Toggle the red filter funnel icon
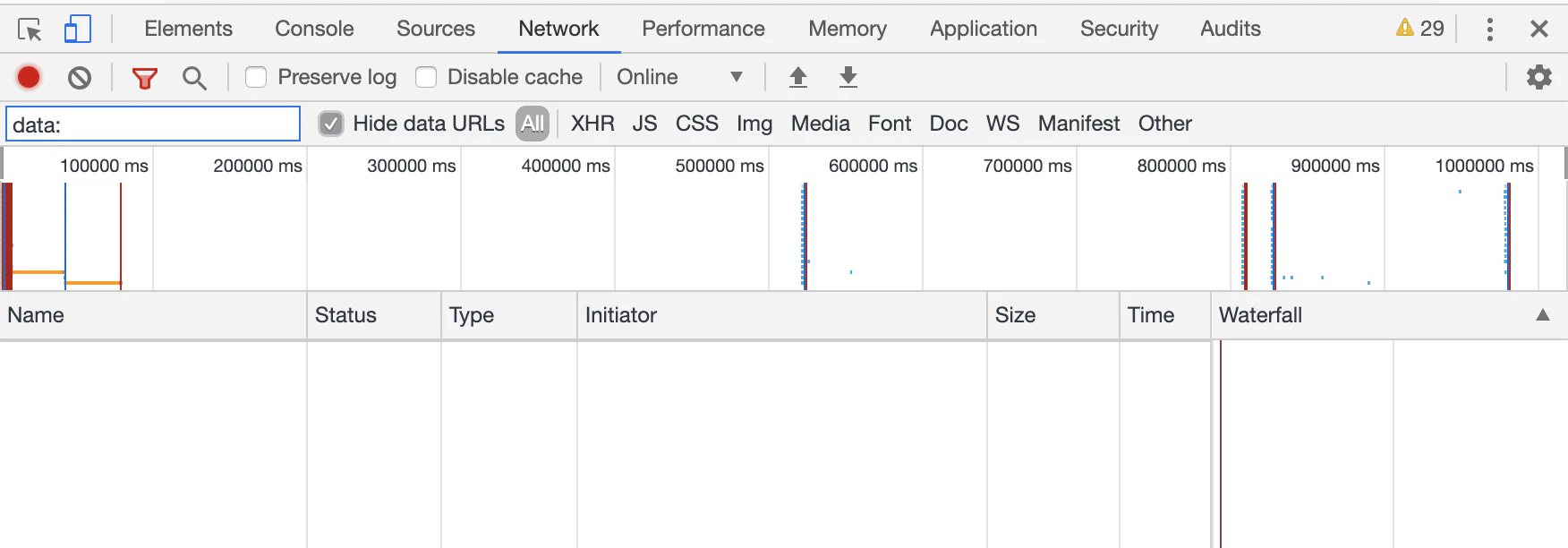 pos(145,78)
